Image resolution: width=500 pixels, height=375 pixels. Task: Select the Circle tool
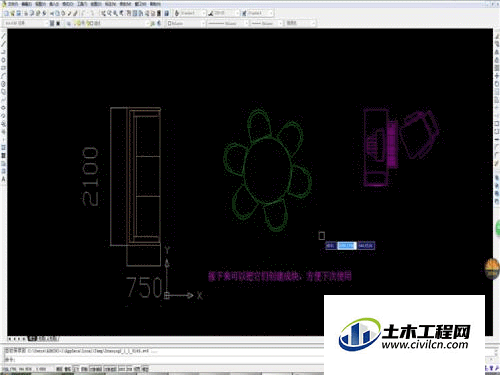coord(4,84)
